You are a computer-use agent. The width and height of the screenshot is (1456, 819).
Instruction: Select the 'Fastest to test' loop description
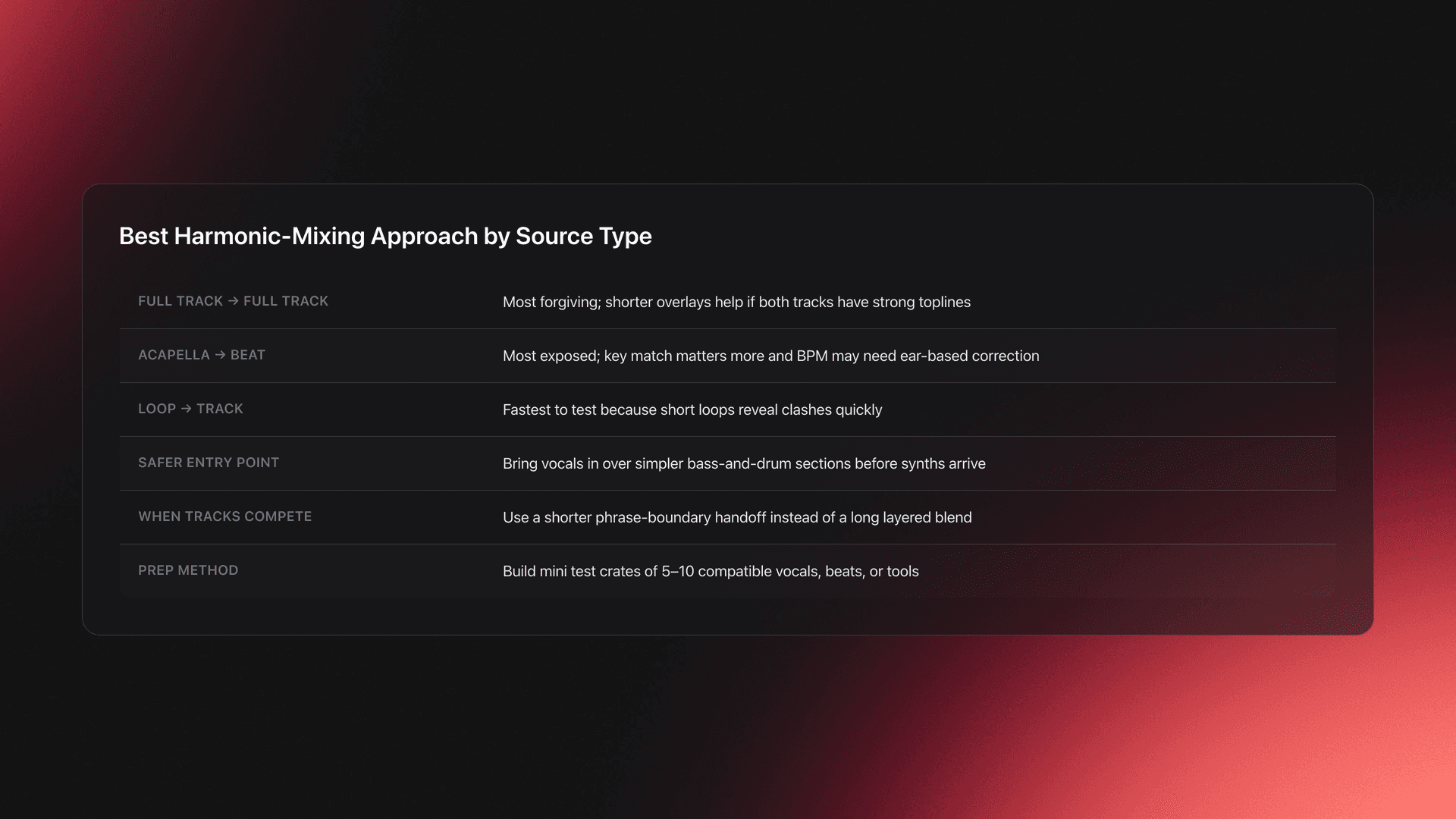coord(692,409)
